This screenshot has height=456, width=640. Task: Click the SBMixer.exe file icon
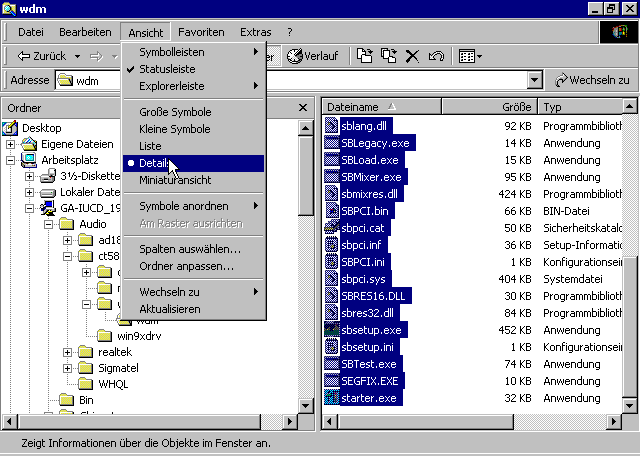tap(331, 177)
